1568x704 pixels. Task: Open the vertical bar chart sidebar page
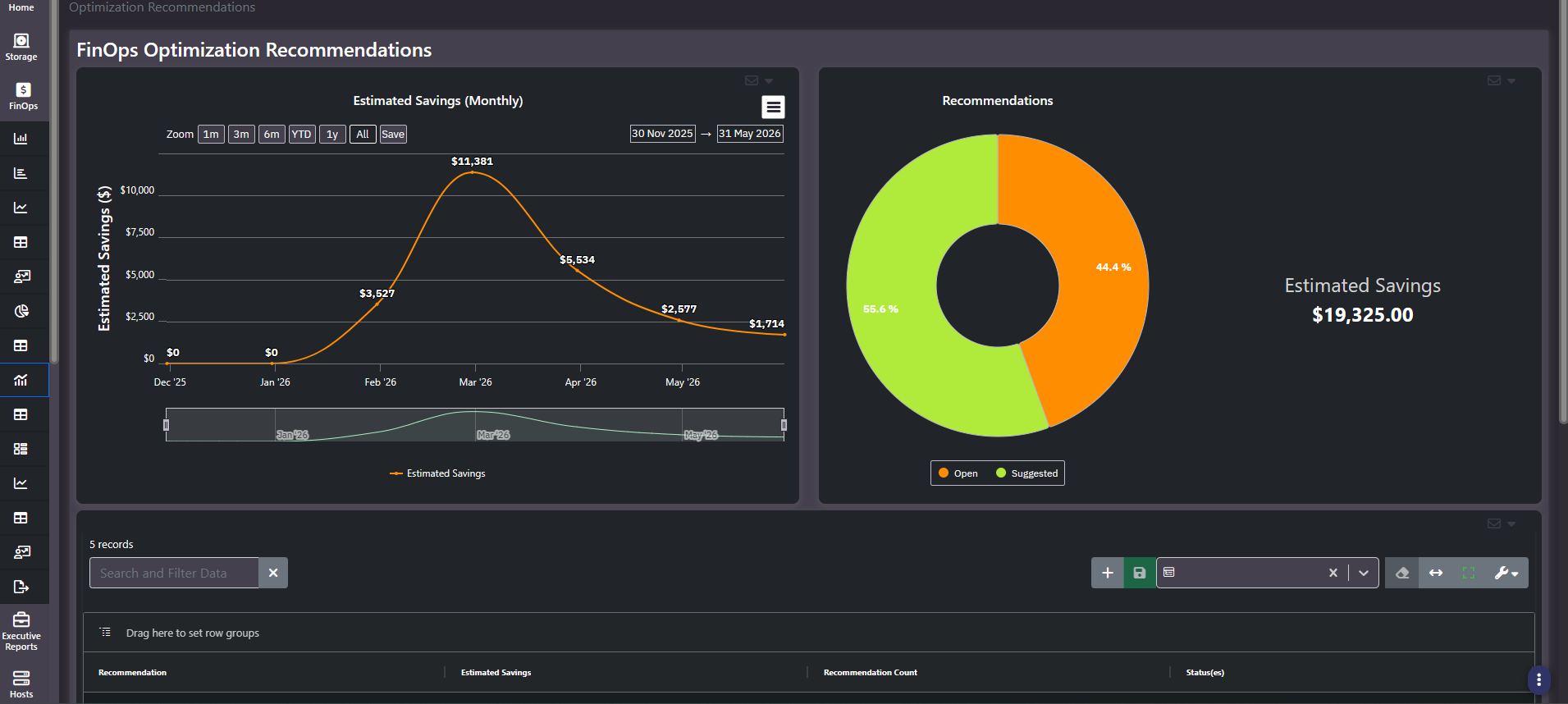[x=21, y=139]
